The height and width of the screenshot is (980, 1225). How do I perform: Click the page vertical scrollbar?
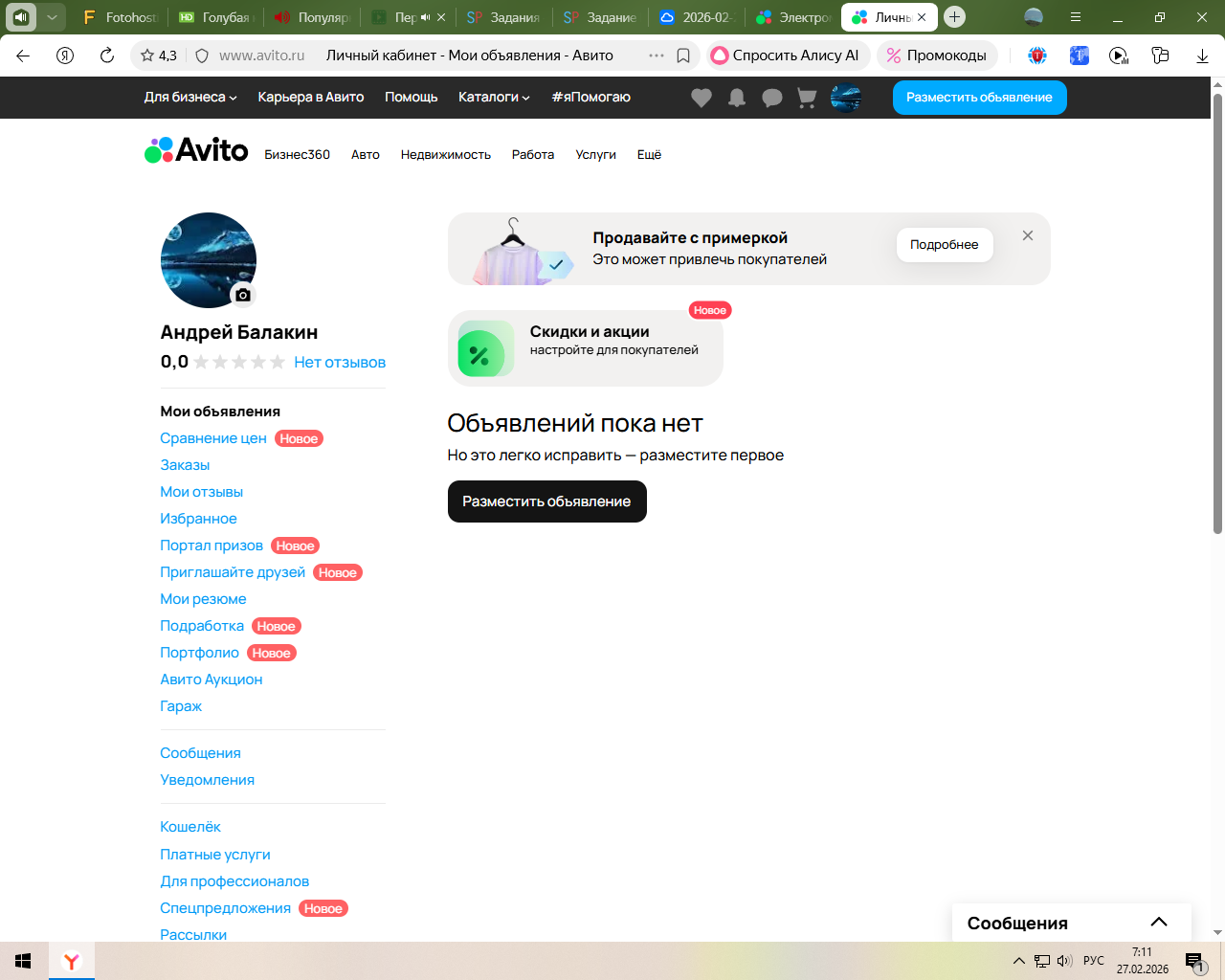pos(1217,314)
